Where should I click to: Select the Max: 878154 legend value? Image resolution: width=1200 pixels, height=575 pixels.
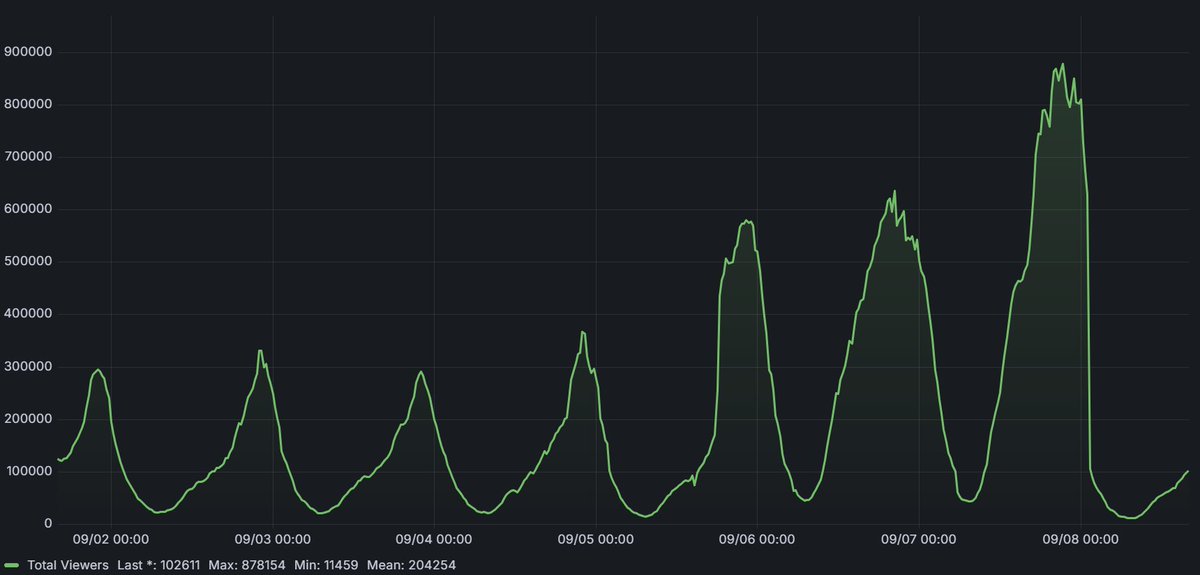coord(247,565)
